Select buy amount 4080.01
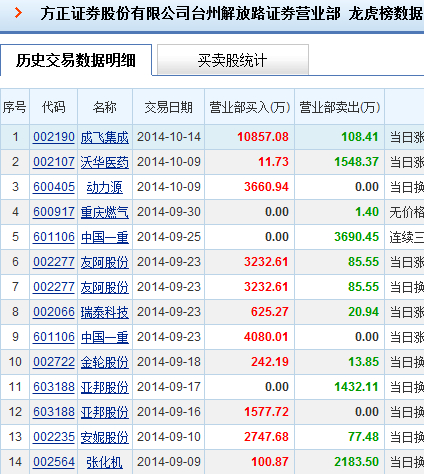Screen dimensions: 424x474 (x=266, y=337)
